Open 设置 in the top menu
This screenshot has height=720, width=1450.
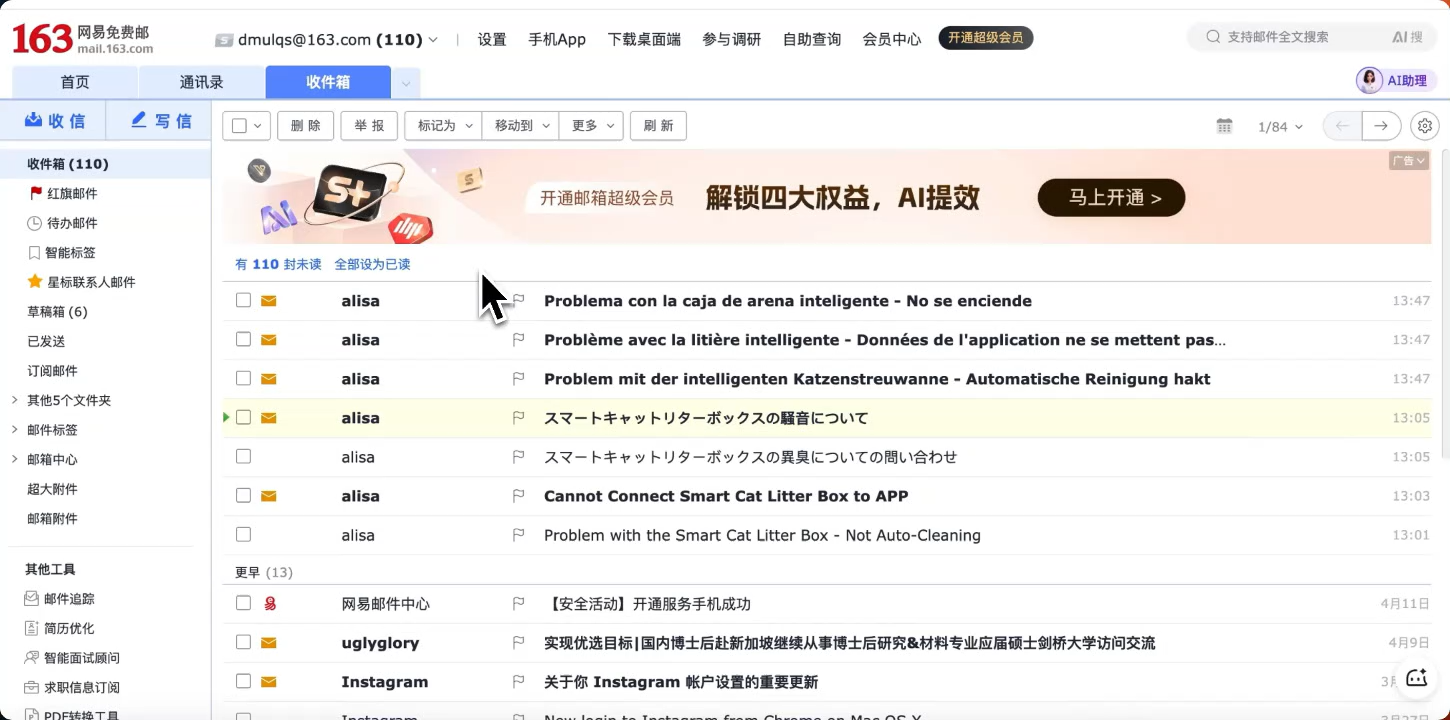click(x=492, y=39)
